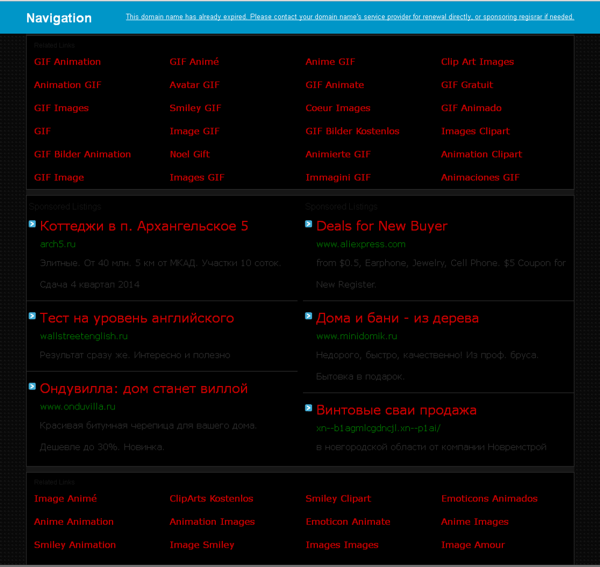The width and height of the screenshot is (600, 567).
Task: Open GIF Animate link
Action: click(335, 85)
